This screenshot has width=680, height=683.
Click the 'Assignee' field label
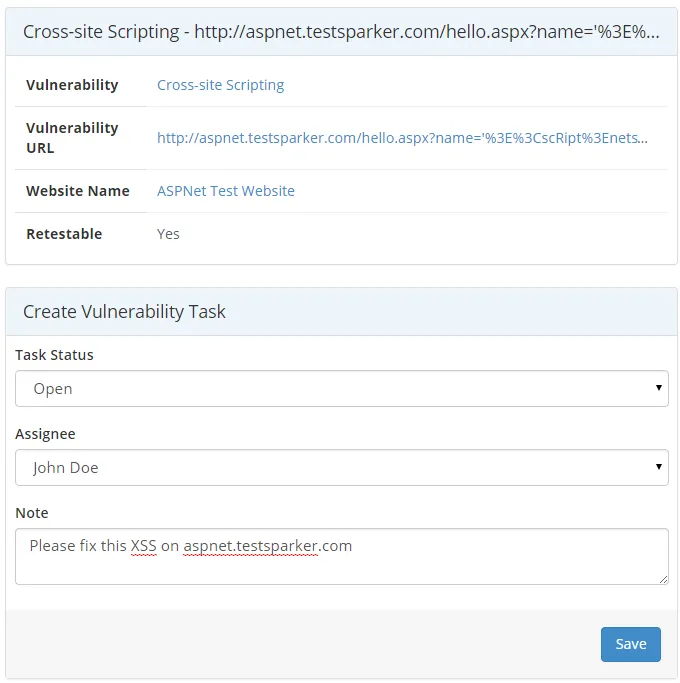click(x=45, y=434)
